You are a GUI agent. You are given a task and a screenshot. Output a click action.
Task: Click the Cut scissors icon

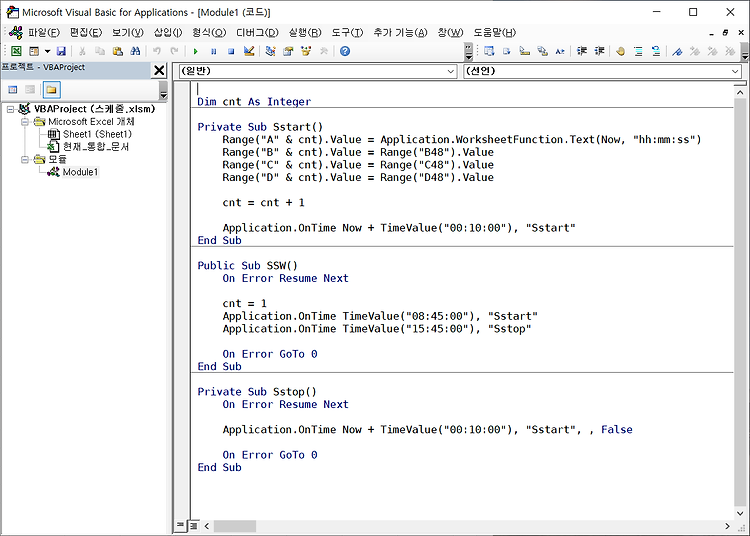click(82, 51)
